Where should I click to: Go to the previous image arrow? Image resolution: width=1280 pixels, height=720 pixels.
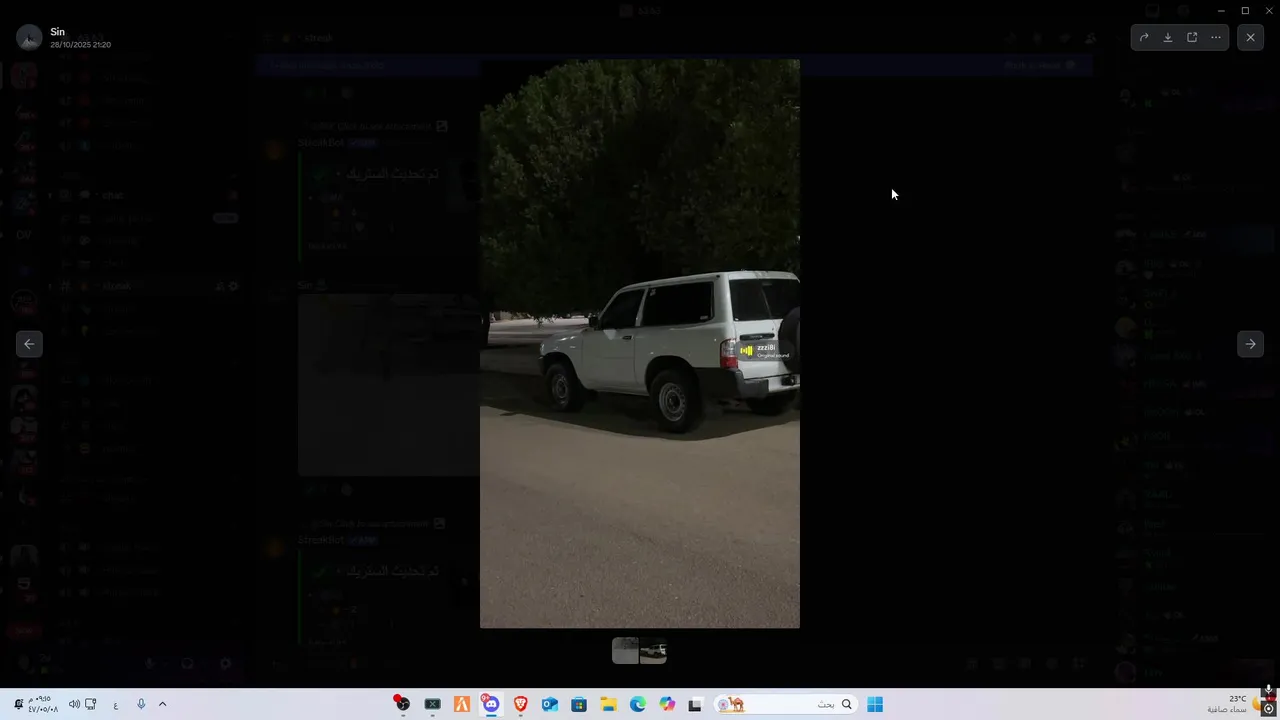click(x=29, y=344)
